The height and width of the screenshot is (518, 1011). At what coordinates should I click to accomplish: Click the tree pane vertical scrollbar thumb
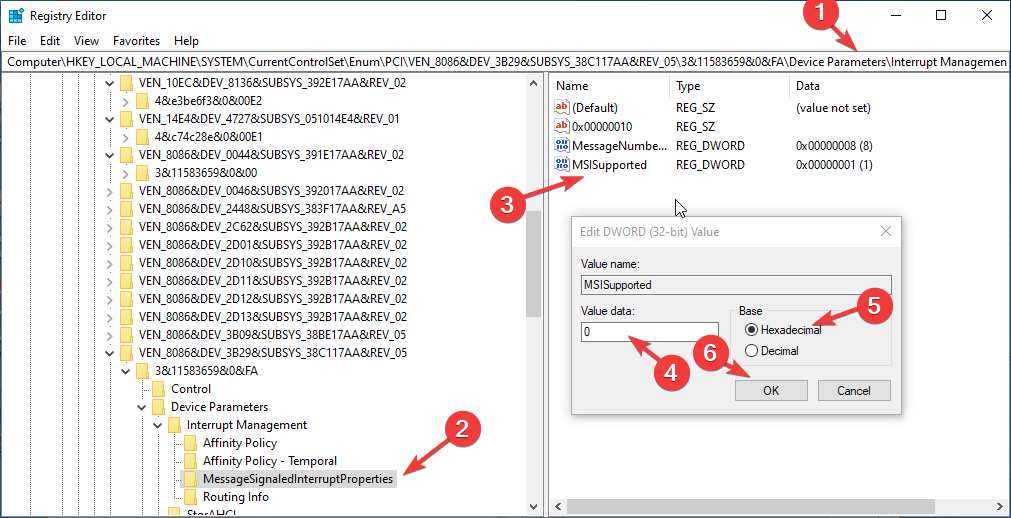[x=533, y=264]
